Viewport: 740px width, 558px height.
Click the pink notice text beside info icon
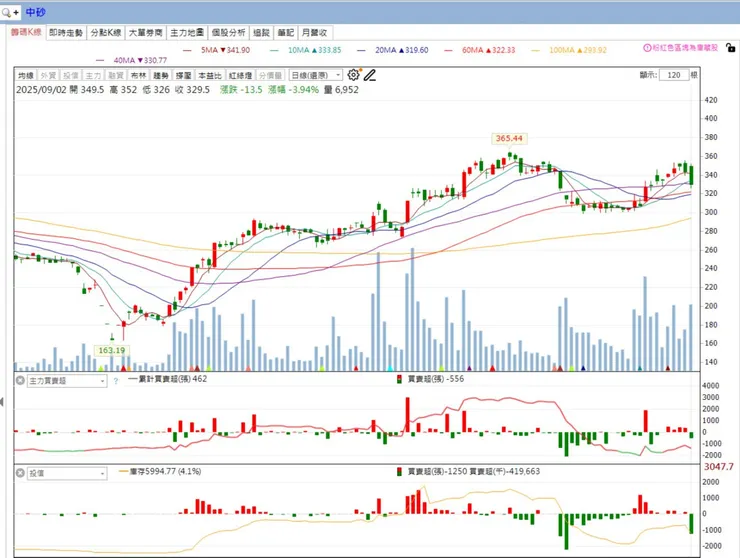pyautogui.click(x=686, y=48)
